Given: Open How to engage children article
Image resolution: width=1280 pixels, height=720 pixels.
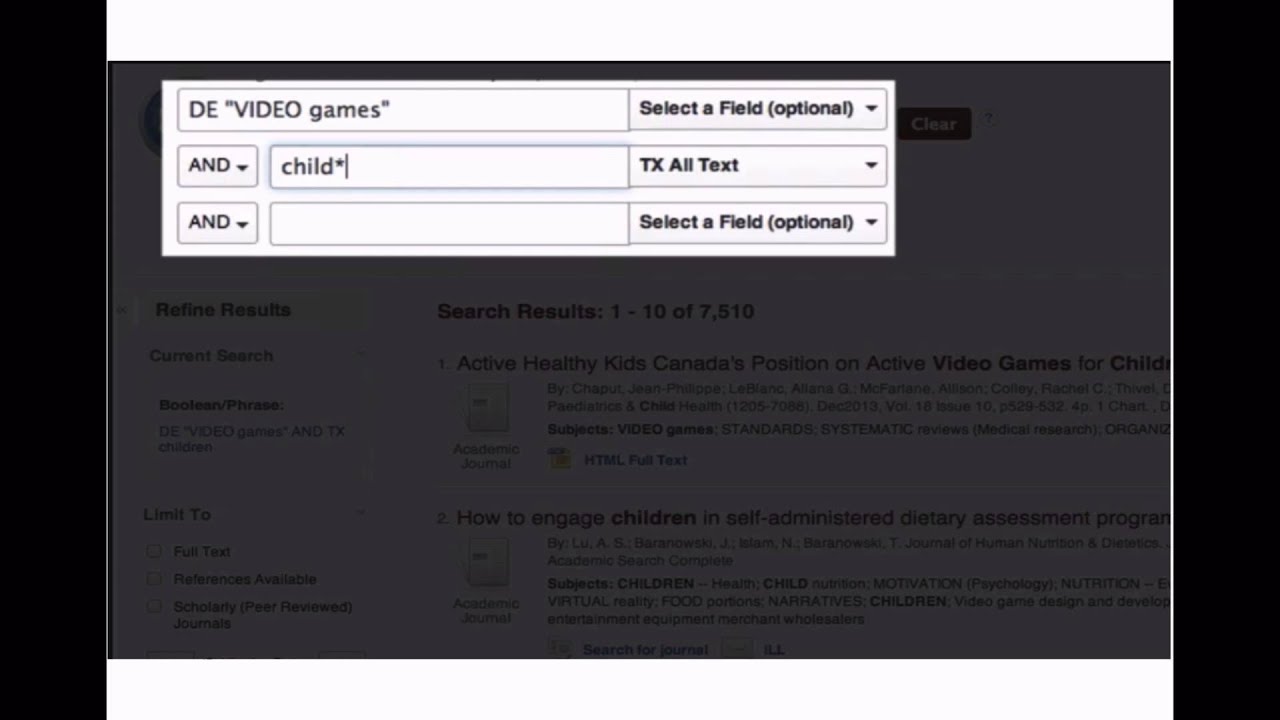Looking at the screenshot, I should 813,518.
